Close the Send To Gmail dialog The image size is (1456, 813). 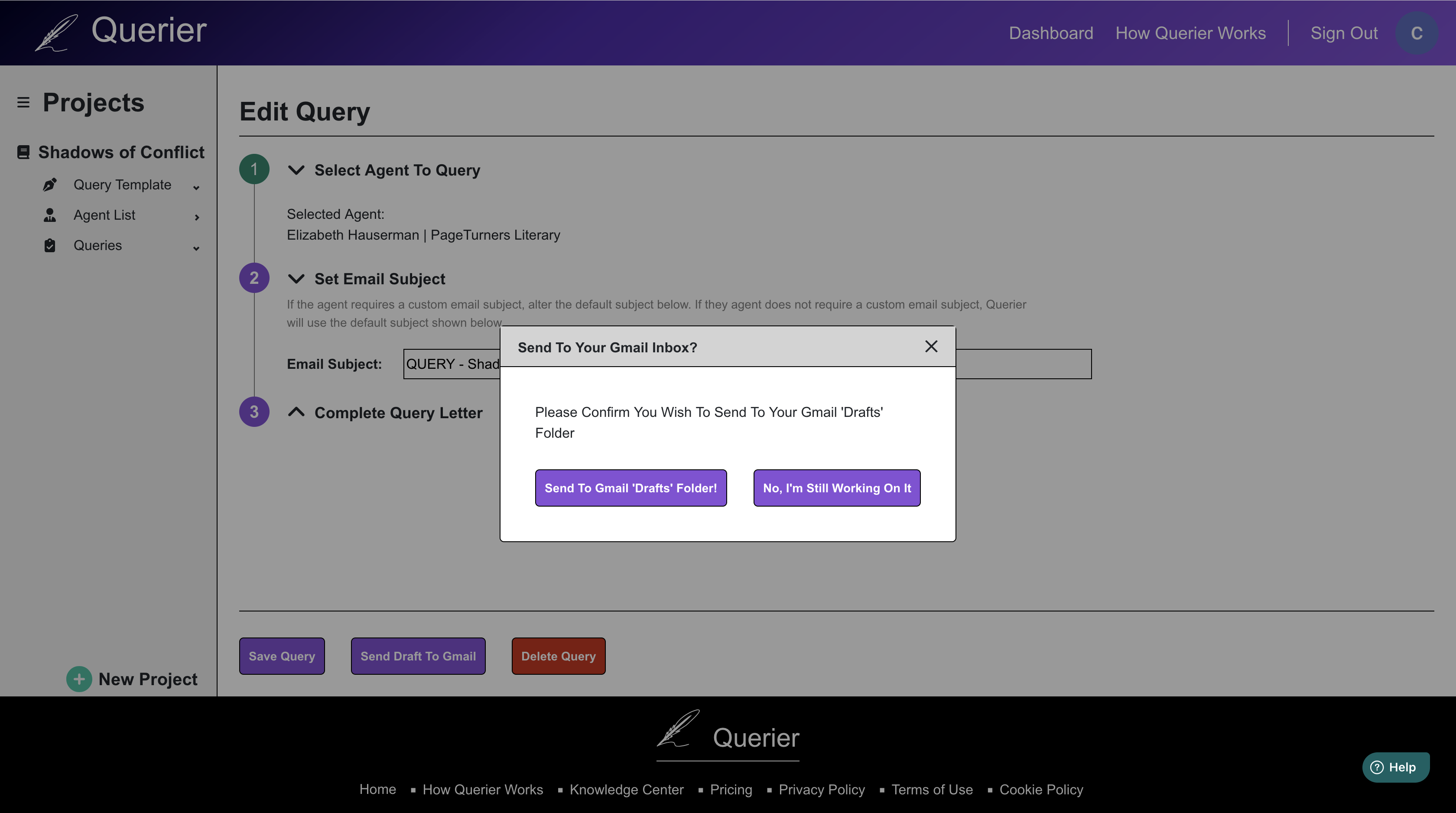pyautogui.click(x=931, y=347)
